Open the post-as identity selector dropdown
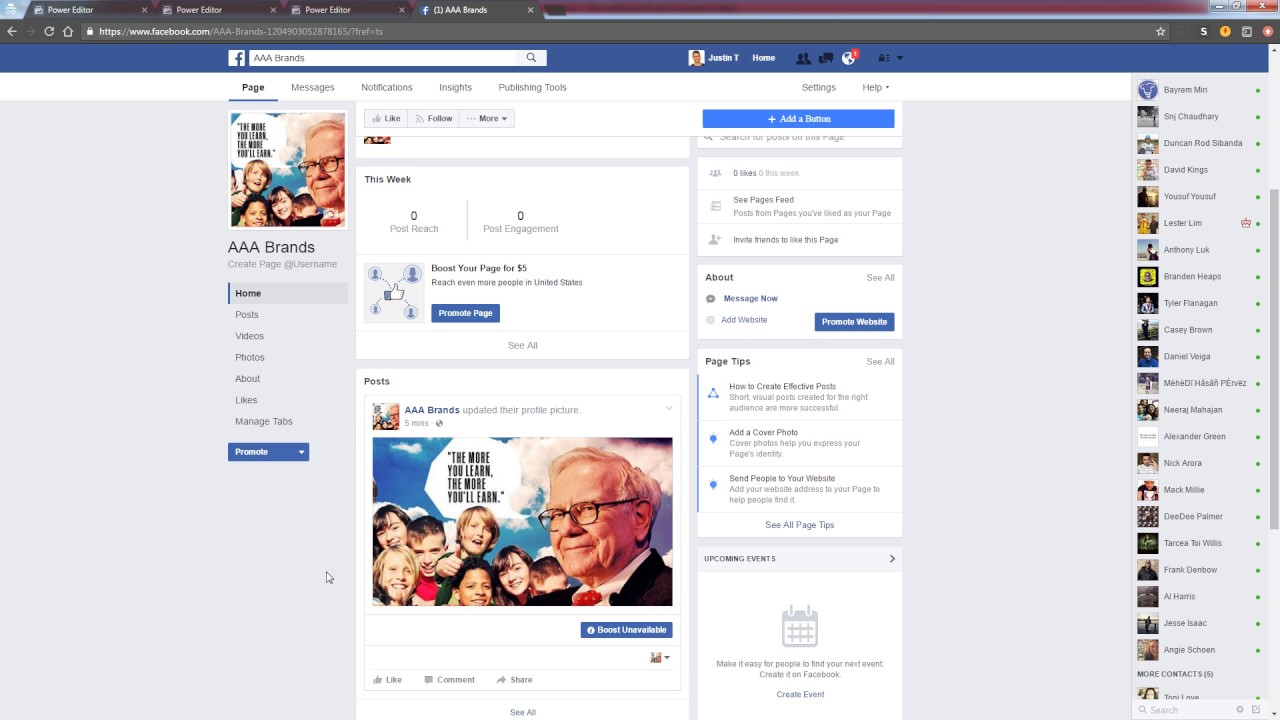 660,657
